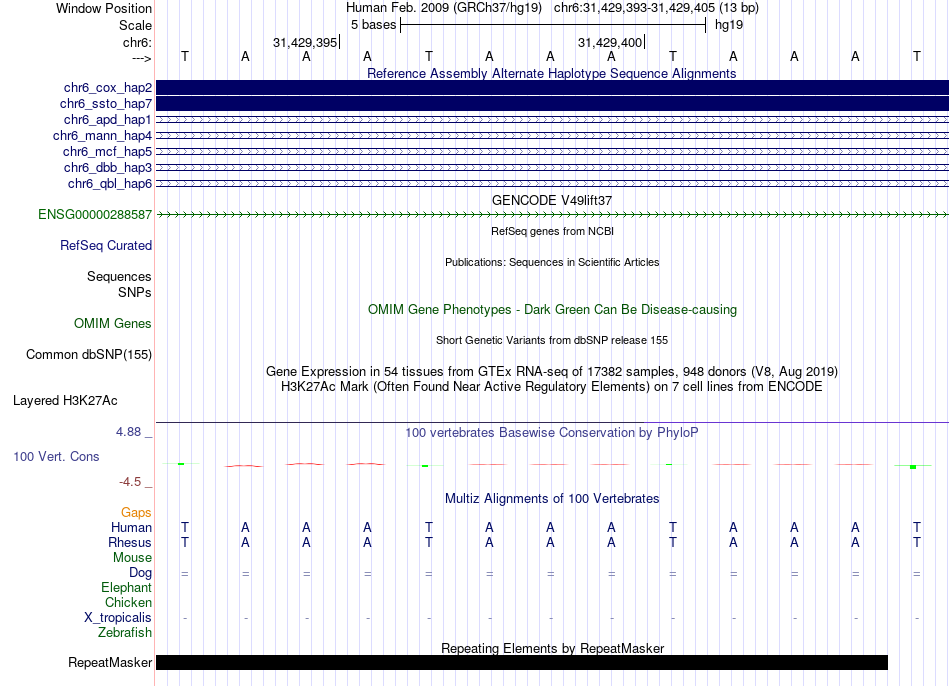Click the RefSeq genes from NCBI title
The height and width of the screenshot is (686, 950).
point(552,231)
